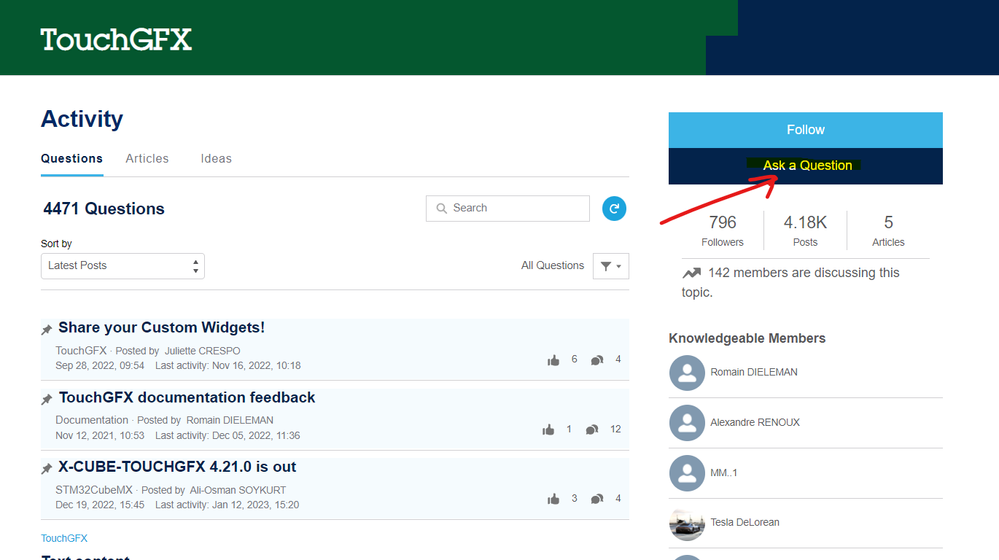Open TouchGFX documentation feedback post
This screenshot has width=999, height=560.
click(x=187, y=398)
